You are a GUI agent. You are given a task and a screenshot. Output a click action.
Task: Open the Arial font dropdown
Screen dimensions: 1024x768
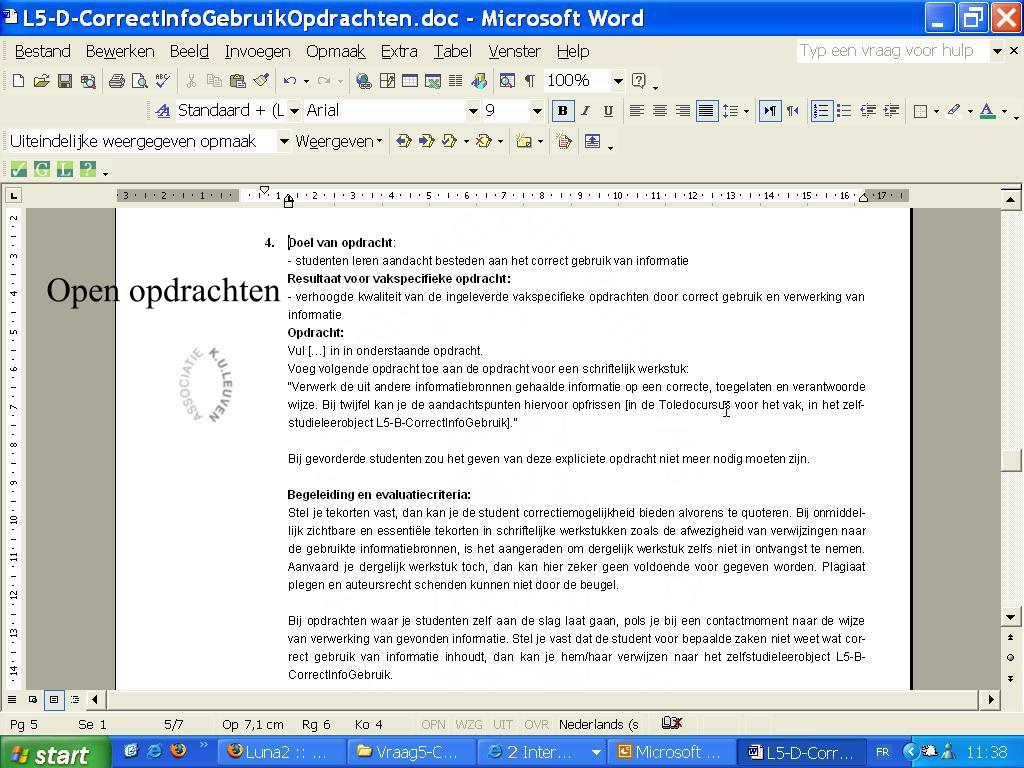[473, 111]
